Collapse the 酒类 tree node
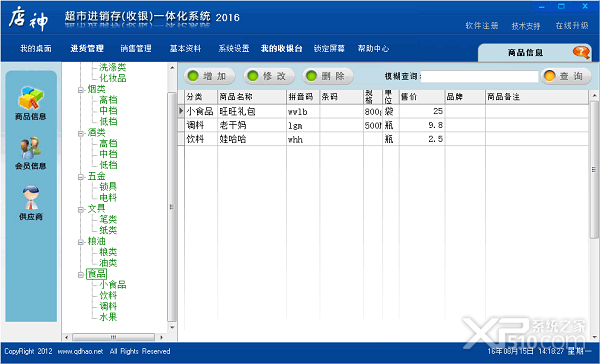 point(81,134)
